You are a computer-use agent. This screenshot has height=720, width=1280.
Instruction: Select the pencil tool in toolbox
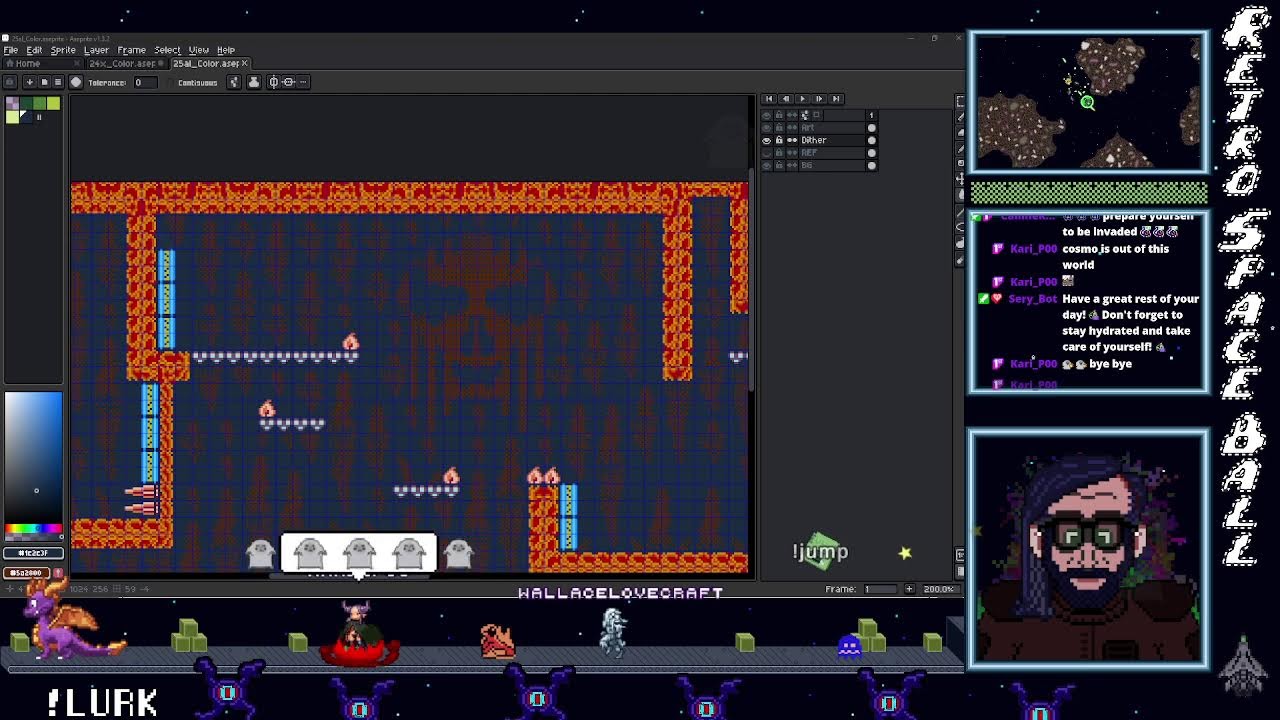(x=961, y=118)
